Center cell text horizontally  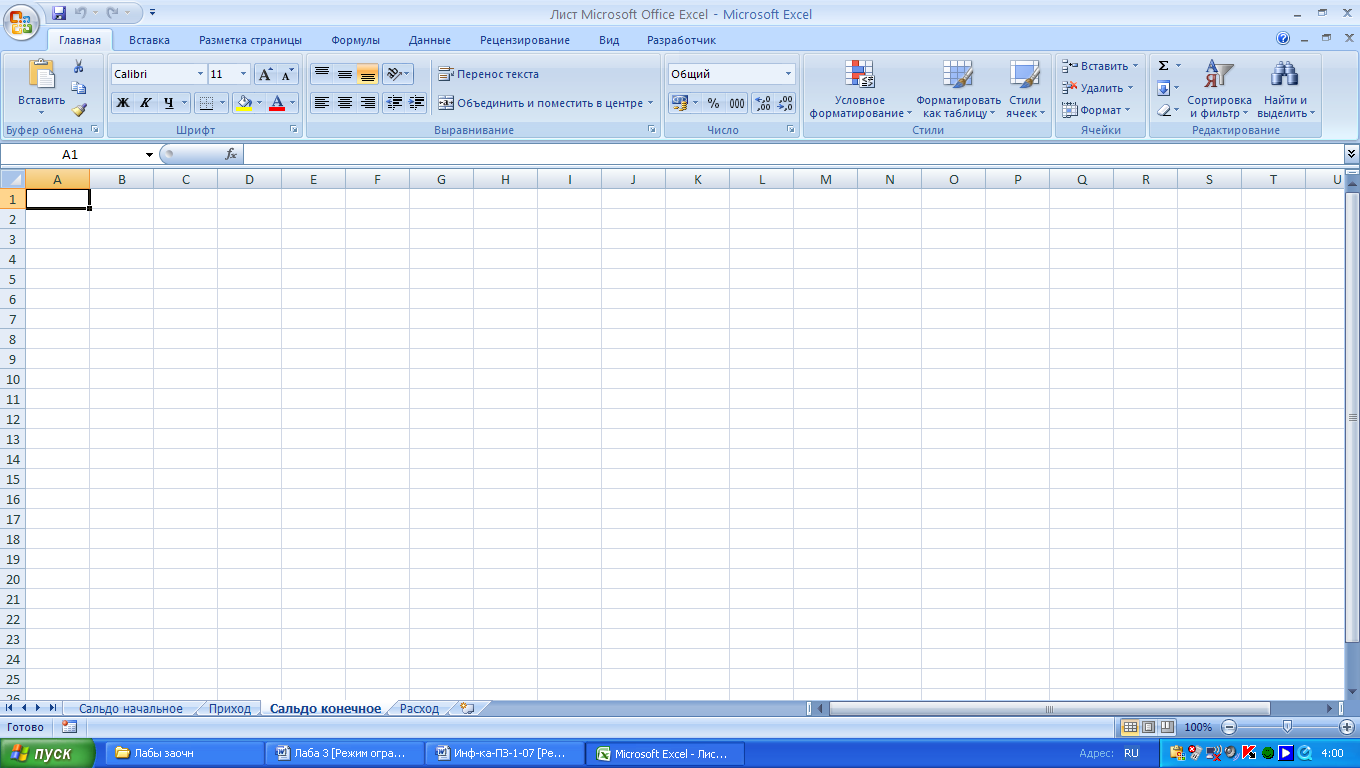pos(345,102)
